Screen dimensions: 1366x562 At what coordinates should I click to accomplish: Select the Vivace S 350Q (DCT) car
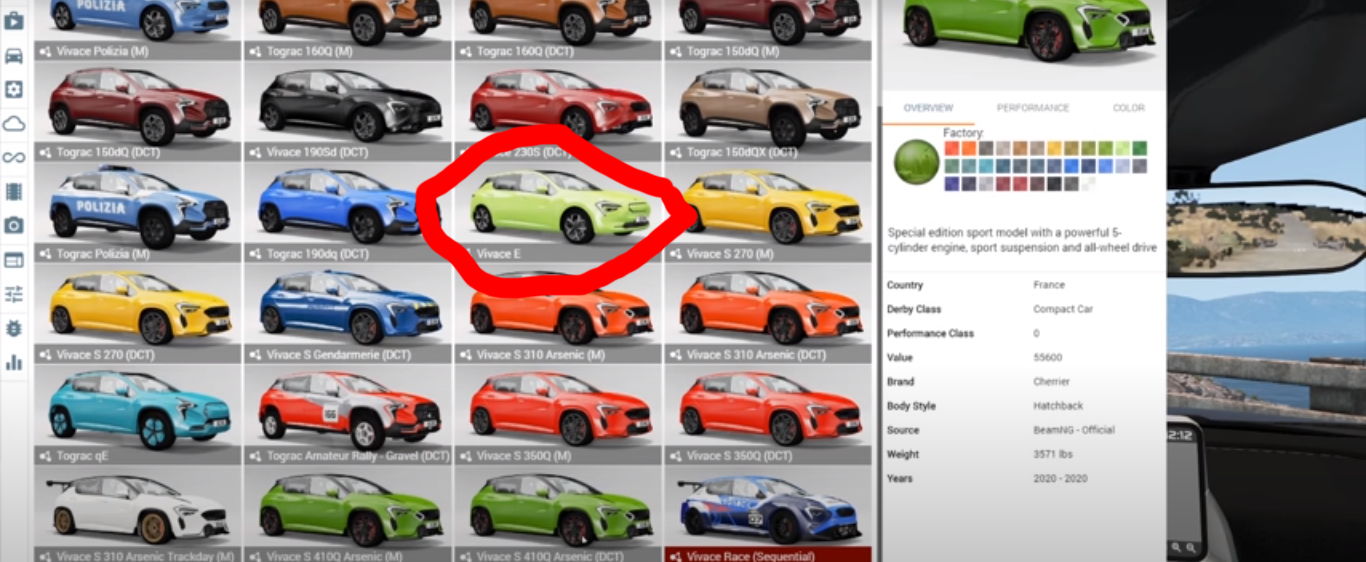[x=767, y=415]
